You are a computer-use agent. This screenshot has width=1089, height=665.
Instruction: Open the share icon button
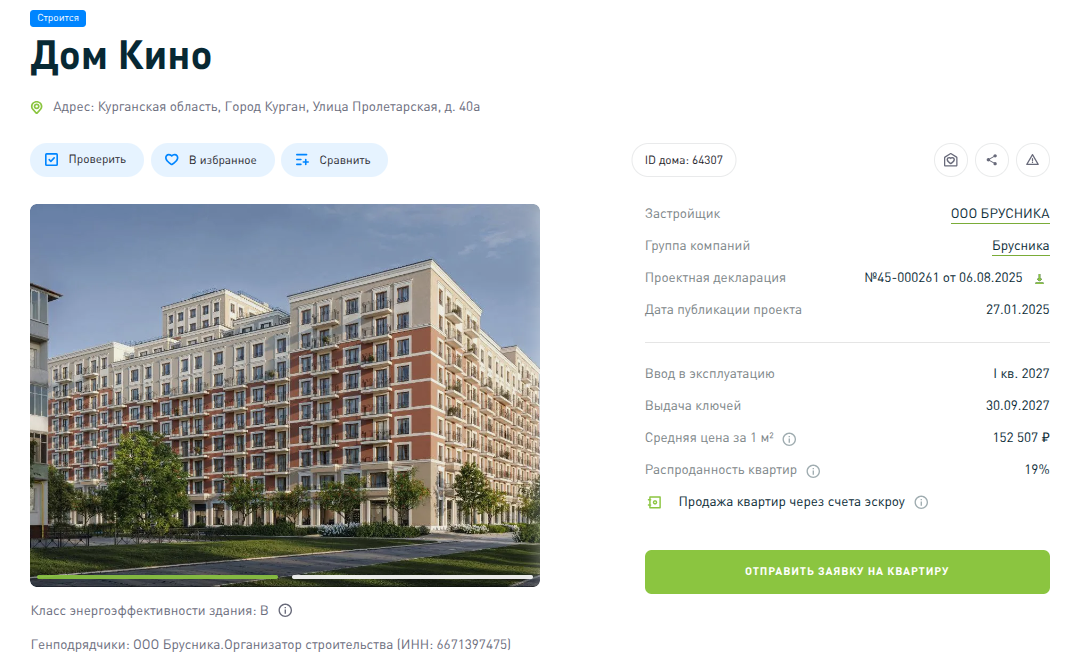(992, 160)
